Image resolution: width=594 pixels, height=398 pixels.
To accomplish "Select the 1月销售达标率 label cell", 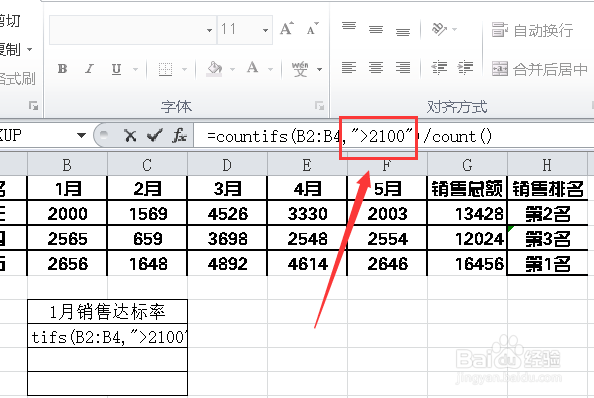I will 108,312.
